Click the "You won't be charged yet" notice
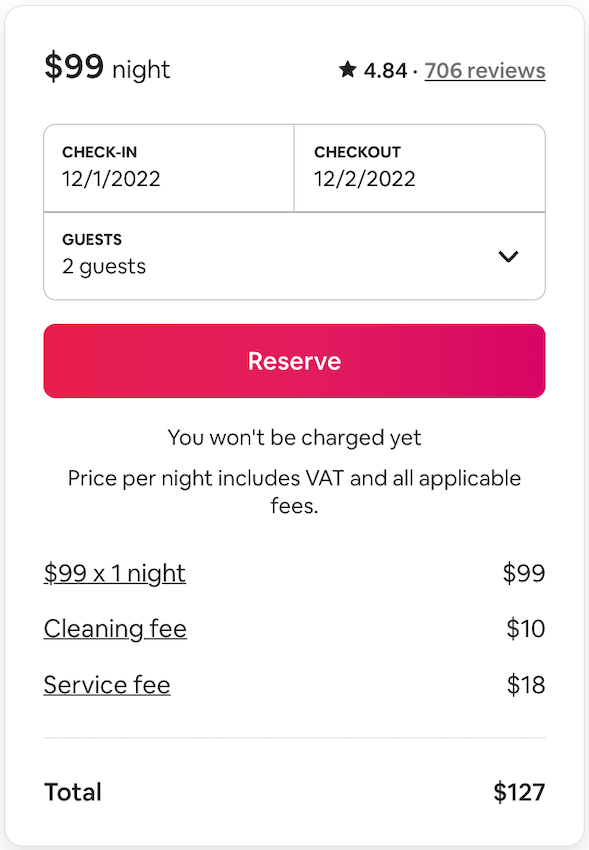The image size is (589, 850). coord(294,438)
